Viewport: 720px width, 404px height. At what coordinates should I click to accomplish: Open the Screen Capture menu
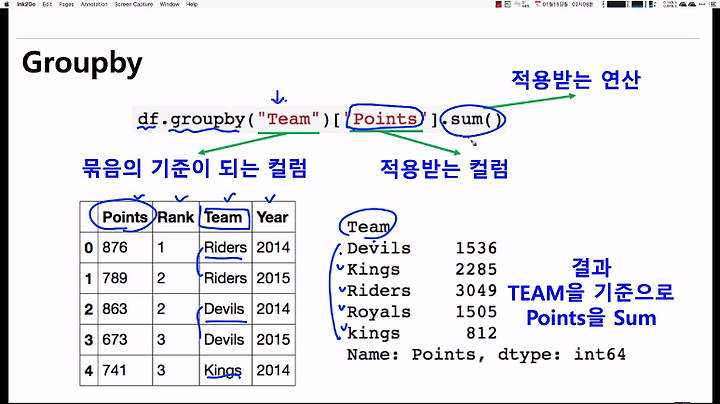tap(134, 4)
